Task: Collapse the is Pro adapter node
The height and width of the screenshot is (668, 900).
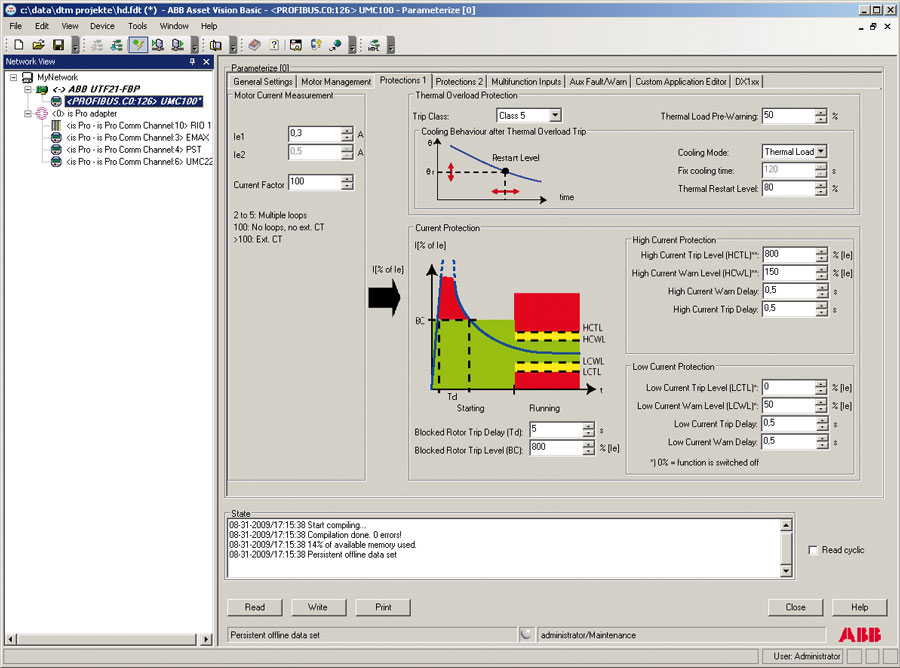Action: coord(27,113)
